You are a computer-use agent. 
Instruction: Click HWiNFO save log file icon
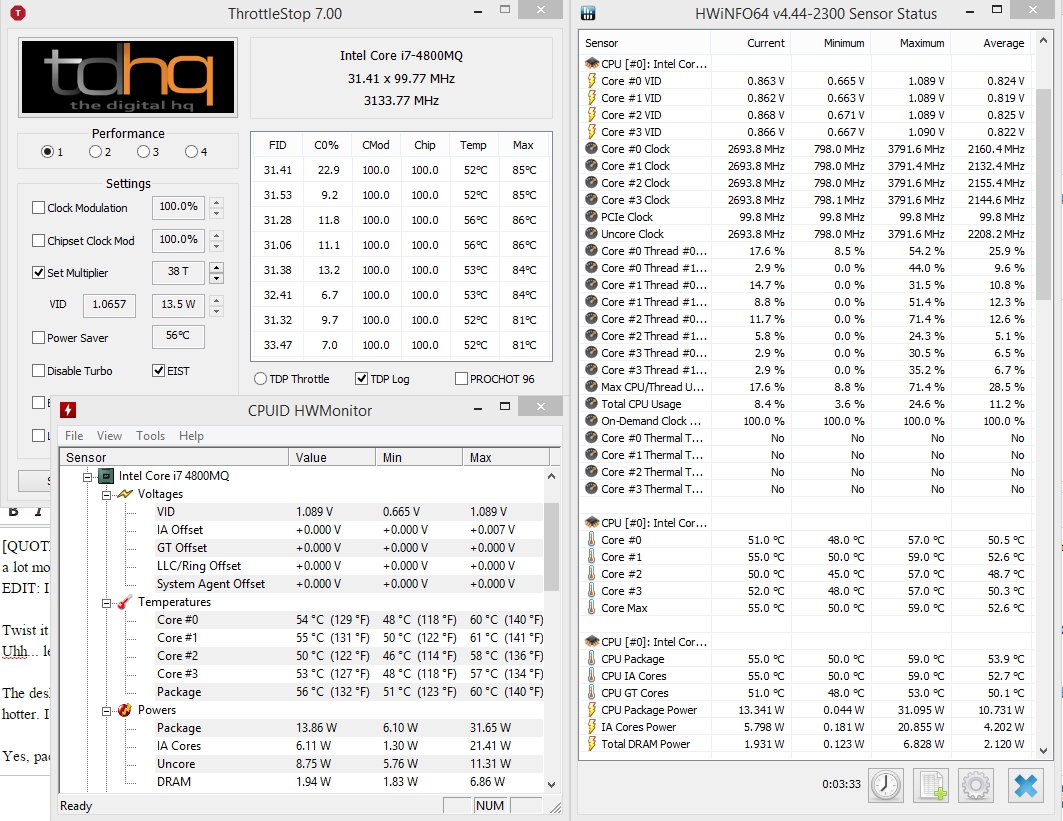(x=931, y=786)
